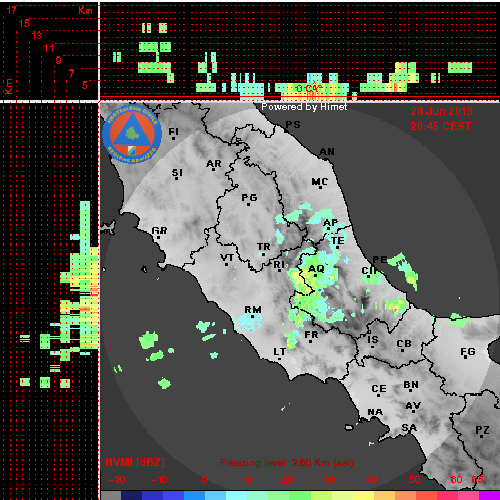Click the MC city label
The width and height of the screenshot is (500, 500).
pos(320,182)
